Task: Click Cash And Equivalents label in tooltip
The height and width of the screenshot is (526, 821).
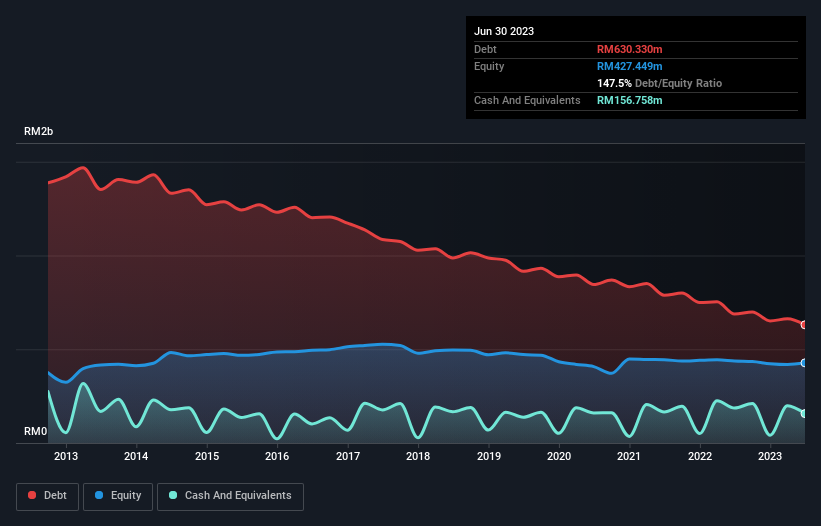Action: pyautogui.click(x=527, y=100)
